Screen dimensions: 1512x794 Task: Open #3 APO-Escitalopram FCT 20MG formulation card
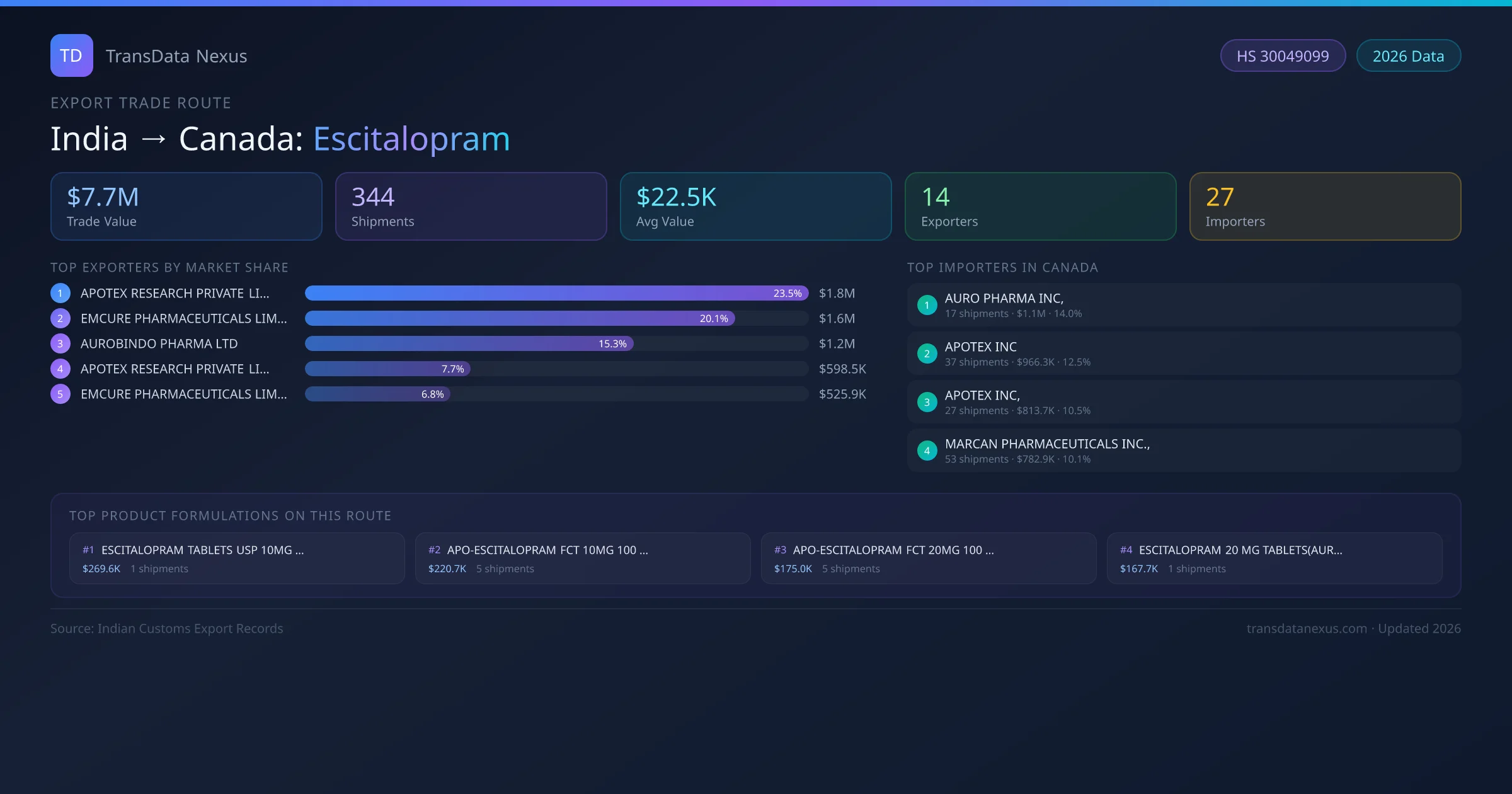[928, 558]
